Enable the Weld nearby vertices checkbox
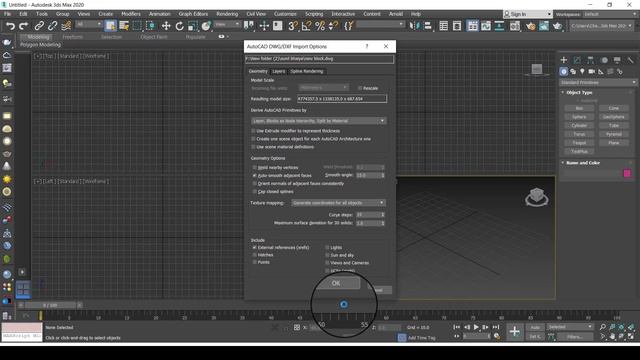The image size is (640, 360). tap(255, 168)
